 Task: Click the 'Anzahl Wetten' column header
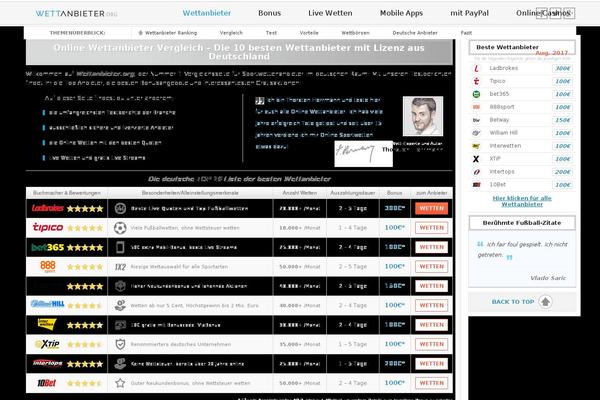pos(300,193)
